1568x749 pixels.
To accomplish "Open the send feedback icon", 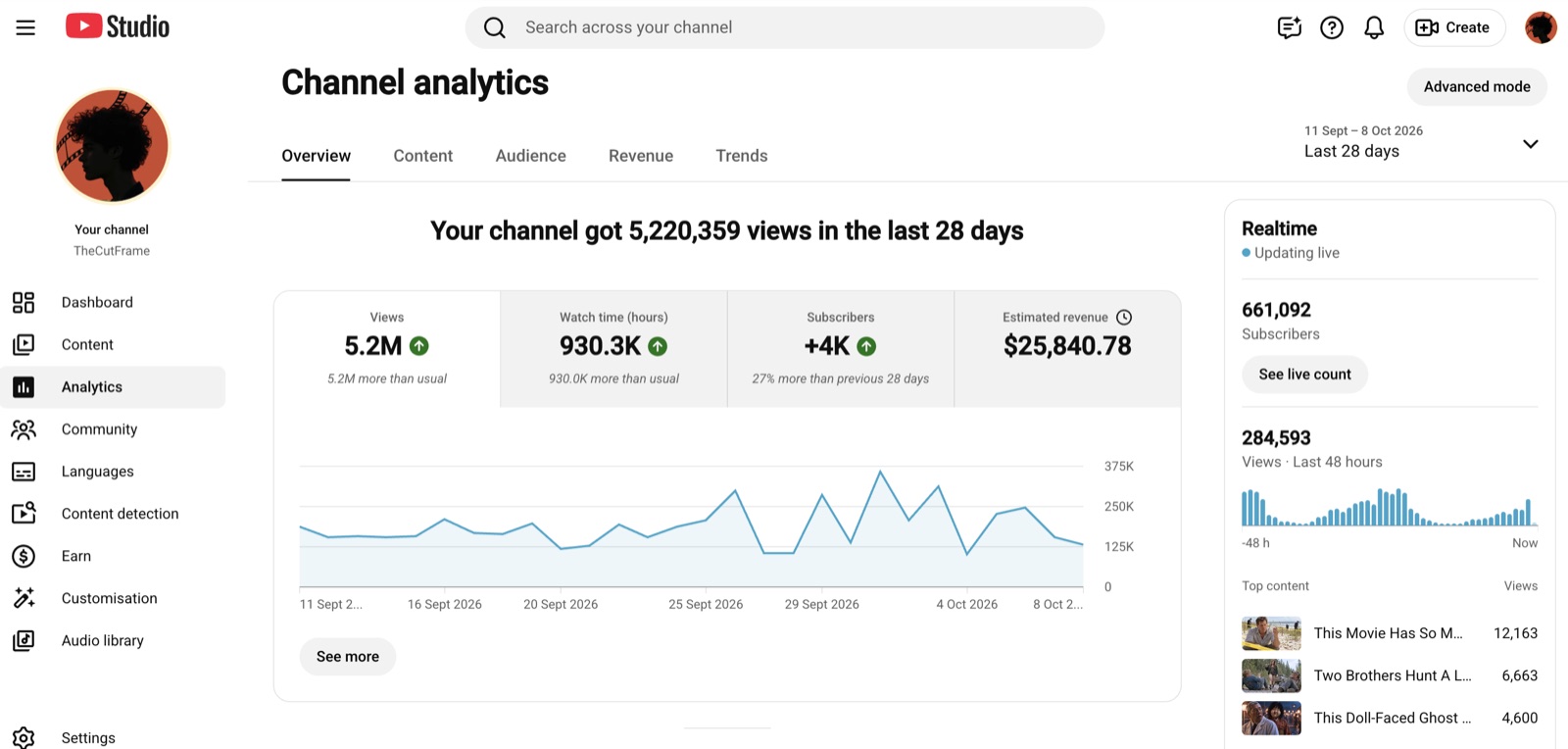I will 1290,27.
